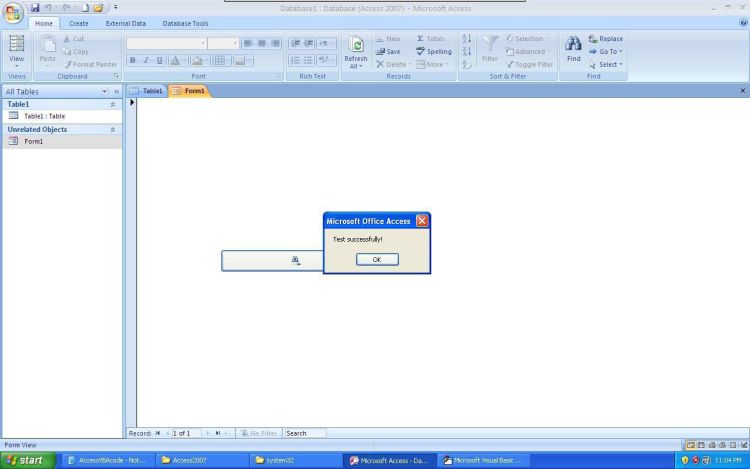Collapse the Unrelated Objects group
Viewport: 750px width, 469px height.
pos(112,130)
